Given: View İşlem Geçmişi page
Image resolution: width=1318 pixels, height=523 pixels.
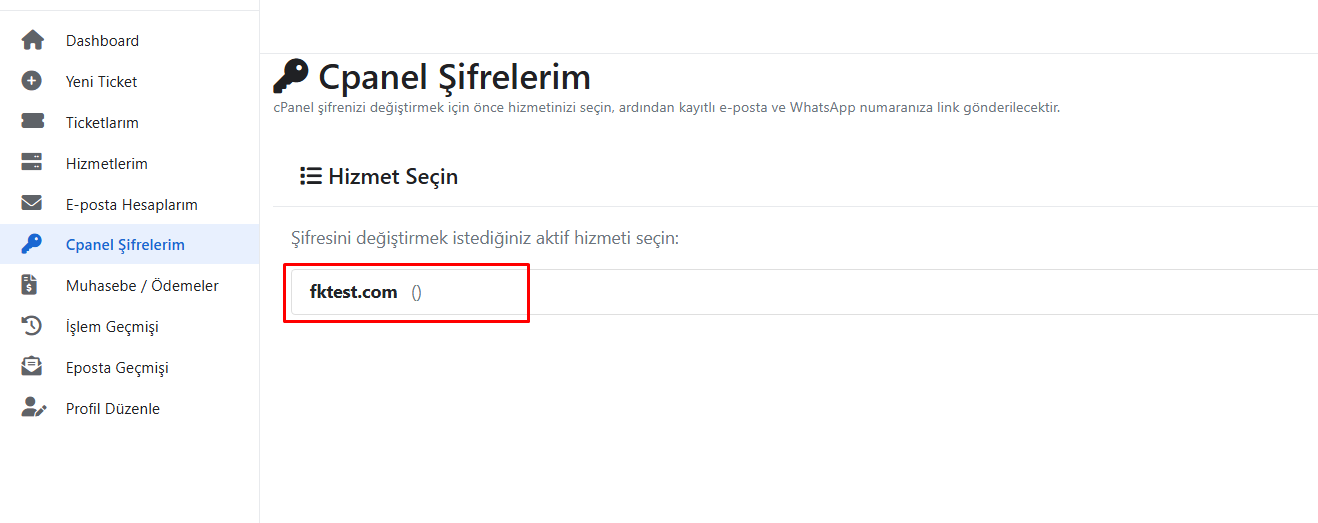Looking at the screenshot, I should pos(112,327).
